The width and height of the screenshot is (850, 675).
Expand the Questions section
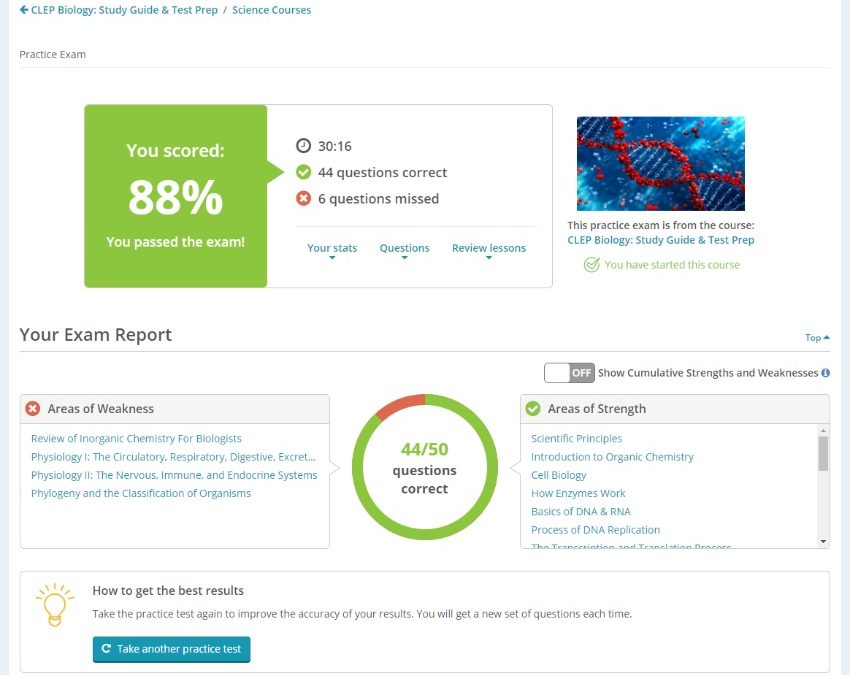pyautogui.click(x=404, y=249)
